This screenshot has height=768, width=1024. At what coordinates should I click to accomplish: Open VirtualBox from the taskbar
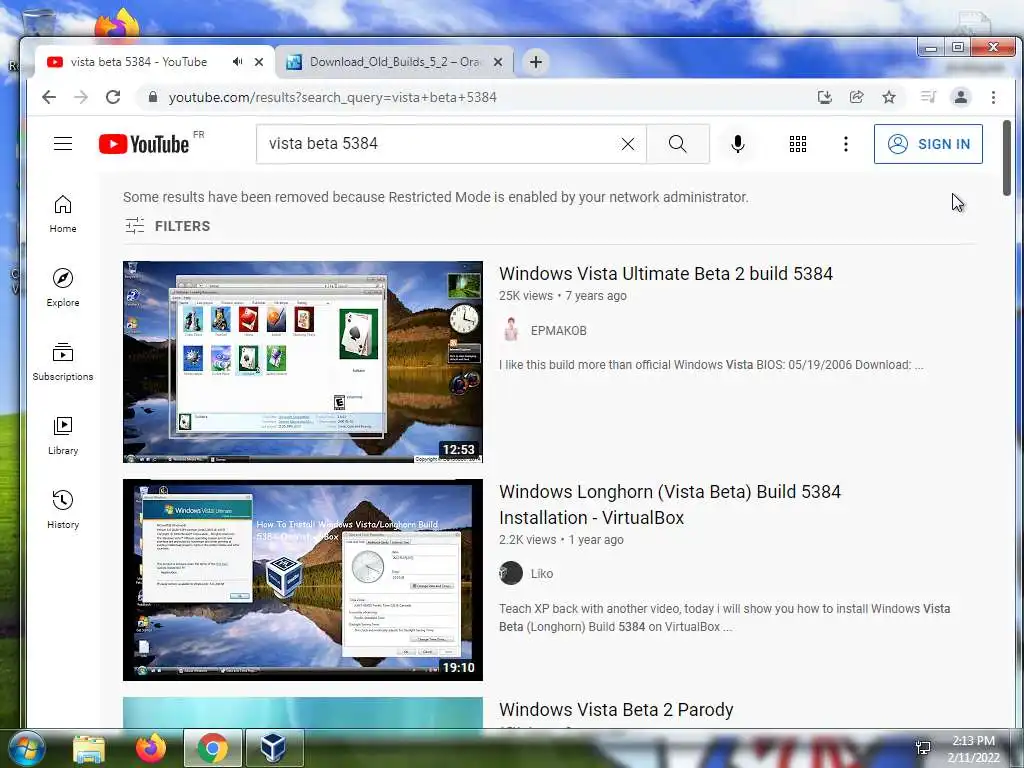tap(274, 748)
